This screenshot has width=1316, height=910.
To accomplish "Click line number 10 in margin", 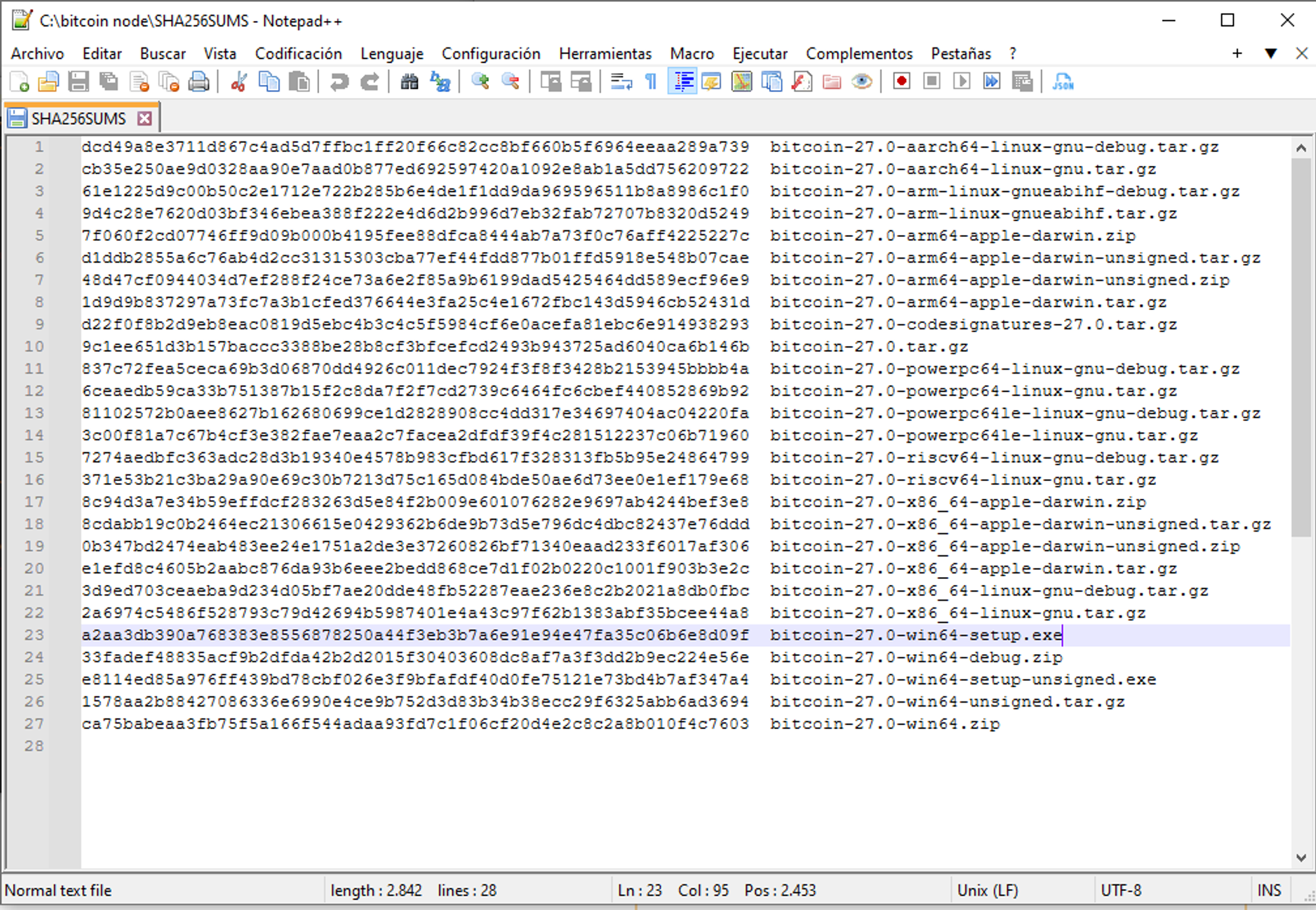I will (34, 346).
